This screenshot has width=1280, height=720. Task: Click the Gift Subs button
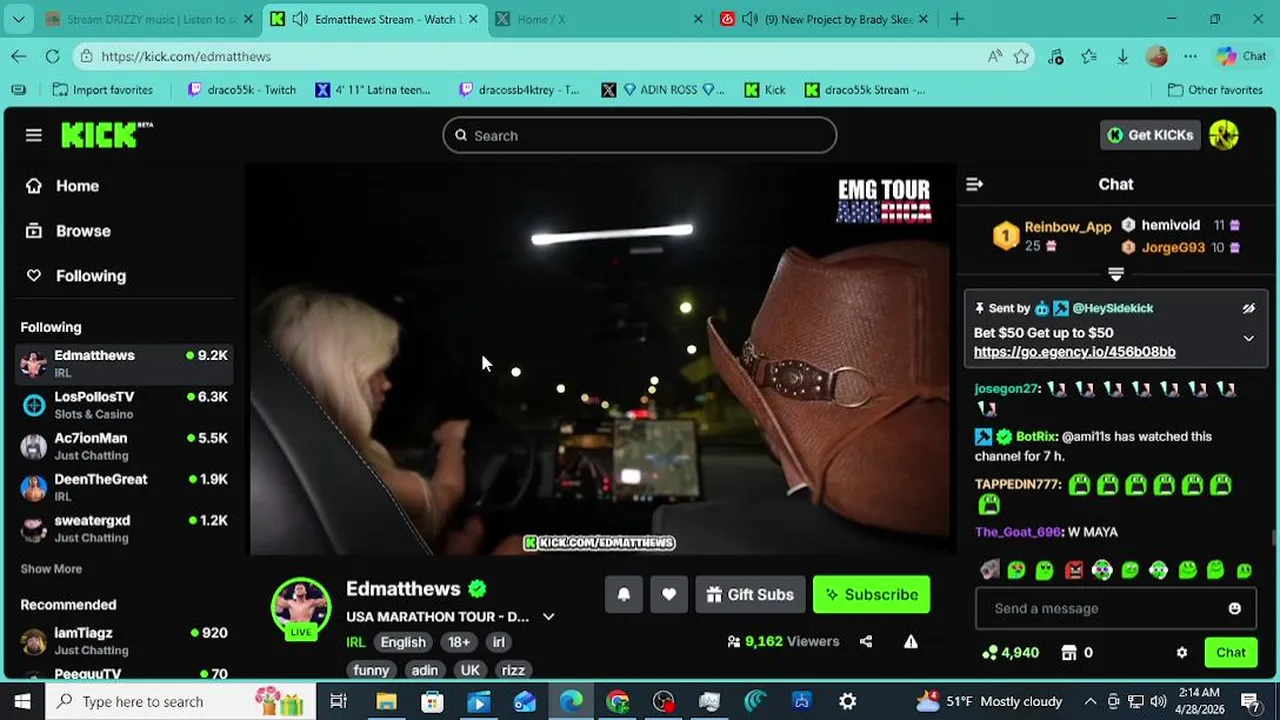[x=750, y=594]
